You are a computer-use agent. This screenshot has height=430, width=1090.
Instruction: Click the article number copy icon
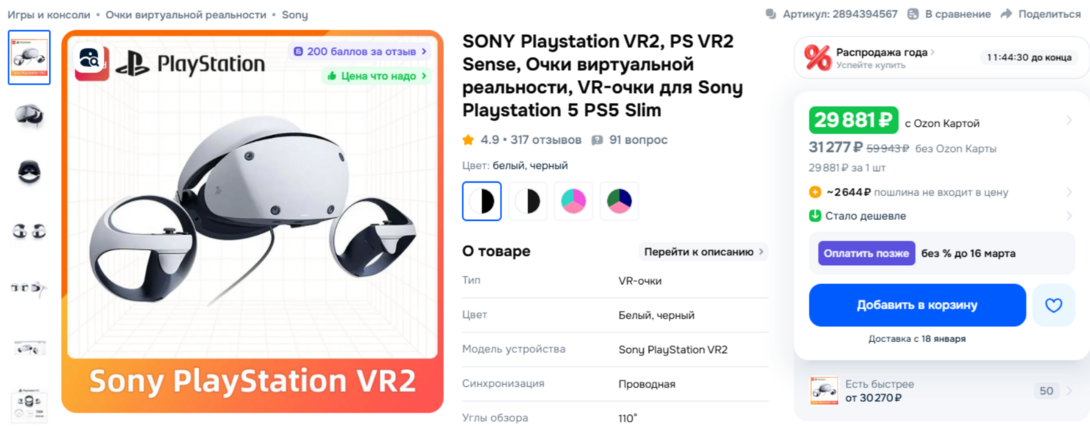tap(770, 14)
